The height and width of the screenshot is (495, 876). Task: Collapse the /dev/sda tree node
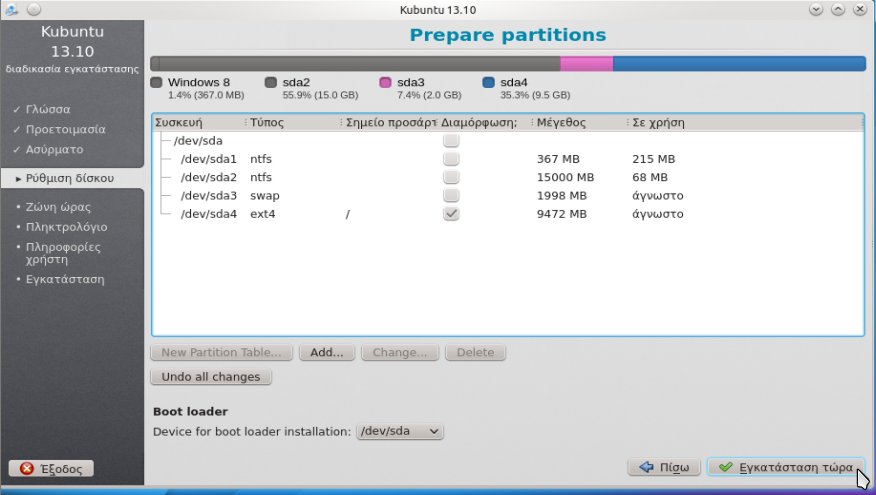tap(162, 141)
